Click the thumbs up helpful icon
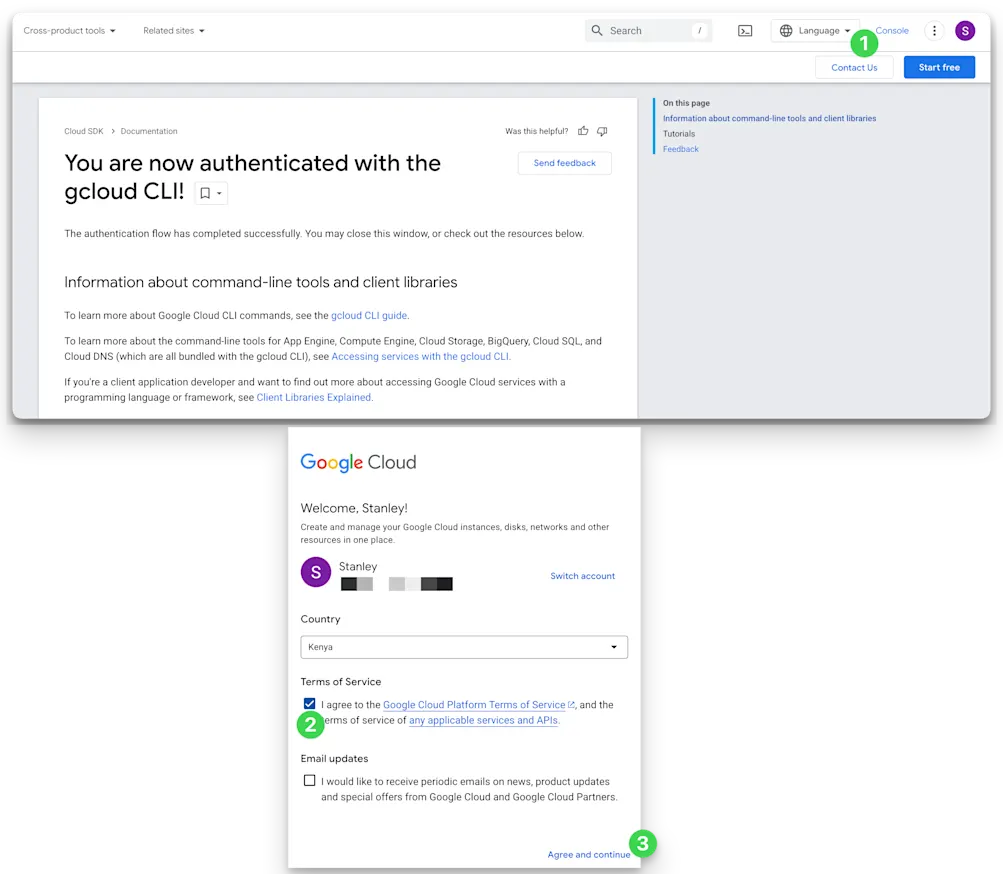This screenshot has height=874, width=1003. click(583, 131)
